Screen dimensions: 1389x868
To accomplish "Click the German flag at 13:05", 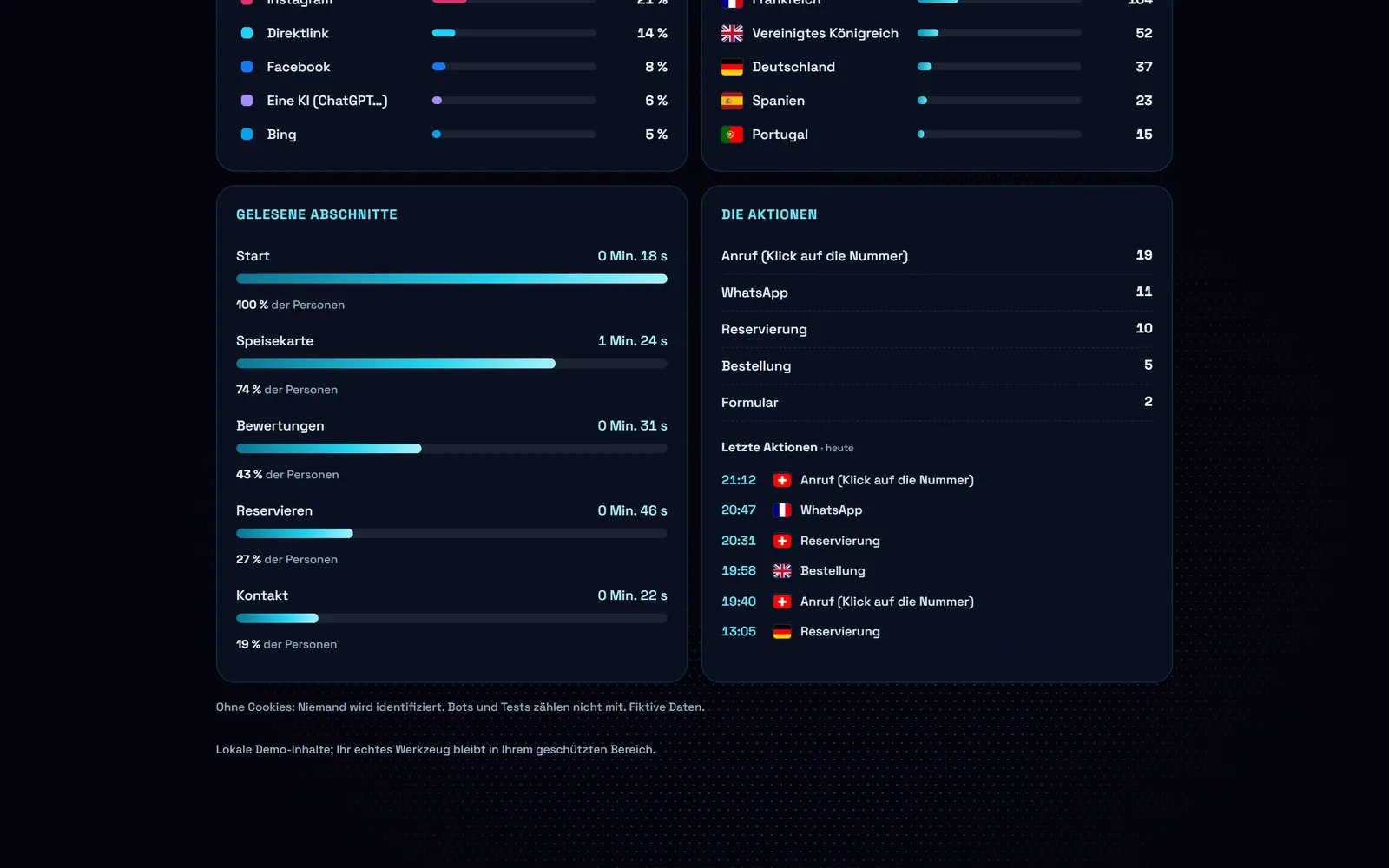I will (782, 632).
